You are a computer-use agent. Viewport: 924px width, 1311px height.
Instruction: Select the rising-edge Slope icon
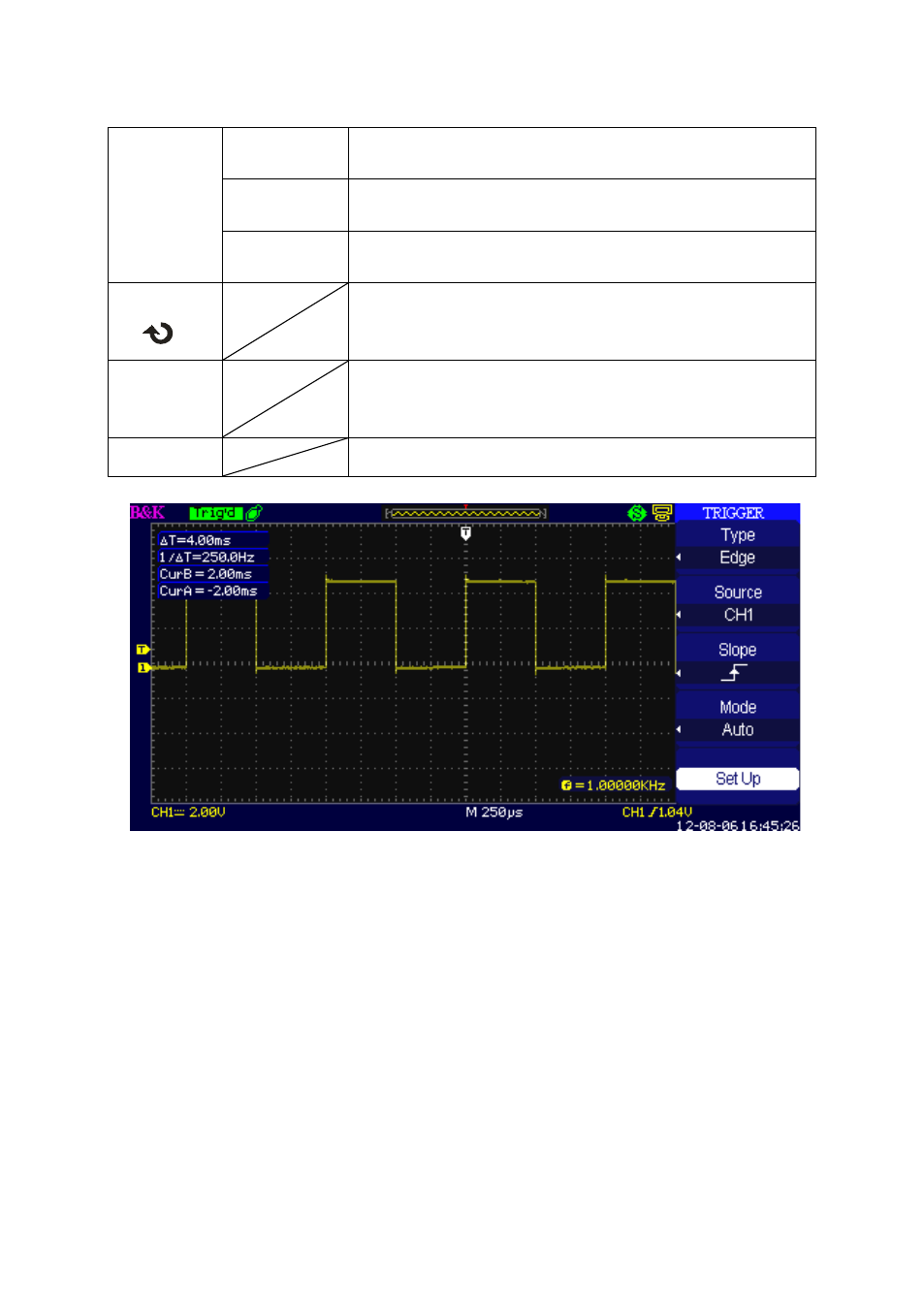[734, 672]
